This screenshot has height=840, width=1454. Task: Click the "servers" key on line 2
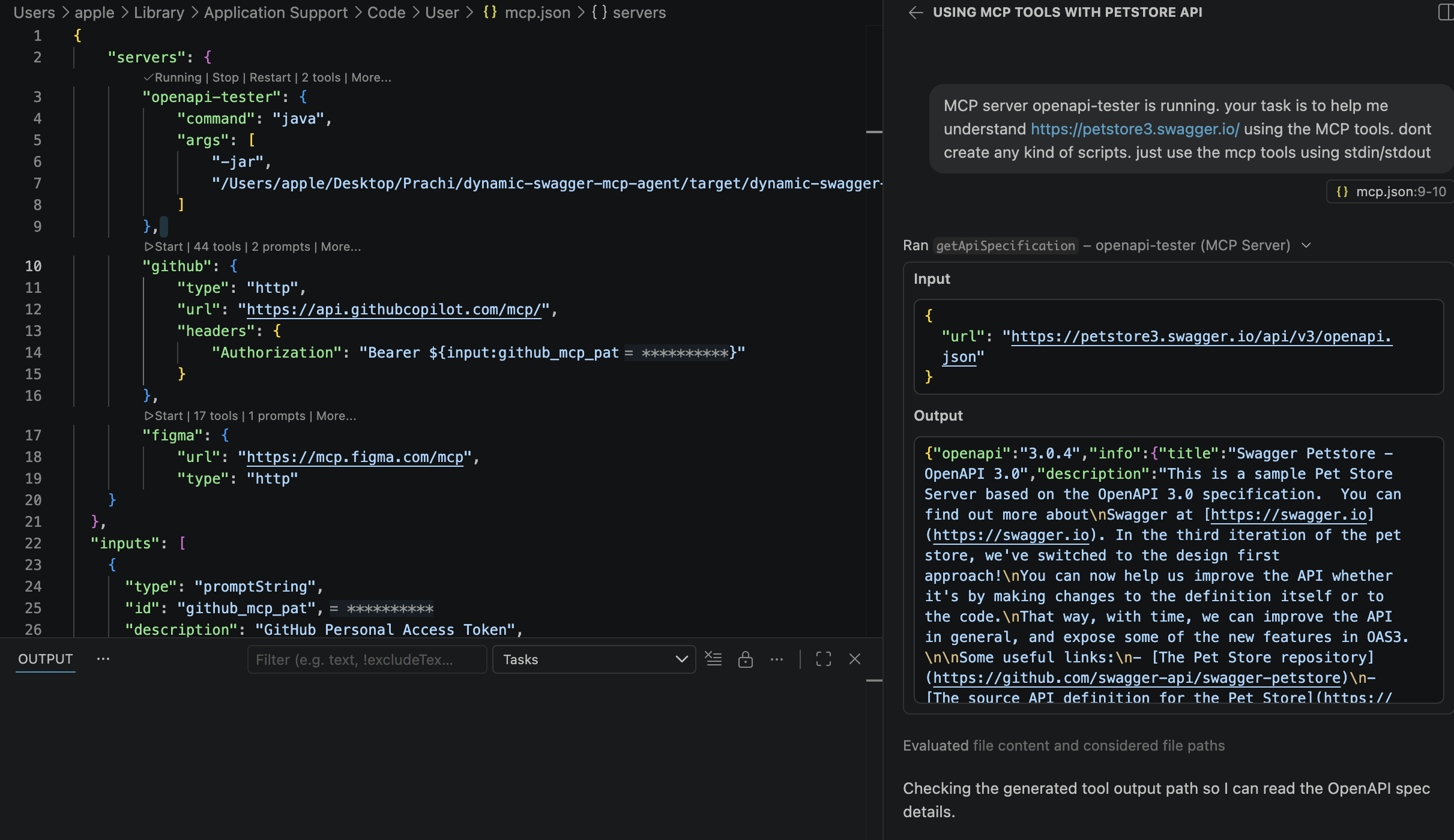[x=146, y=58]
